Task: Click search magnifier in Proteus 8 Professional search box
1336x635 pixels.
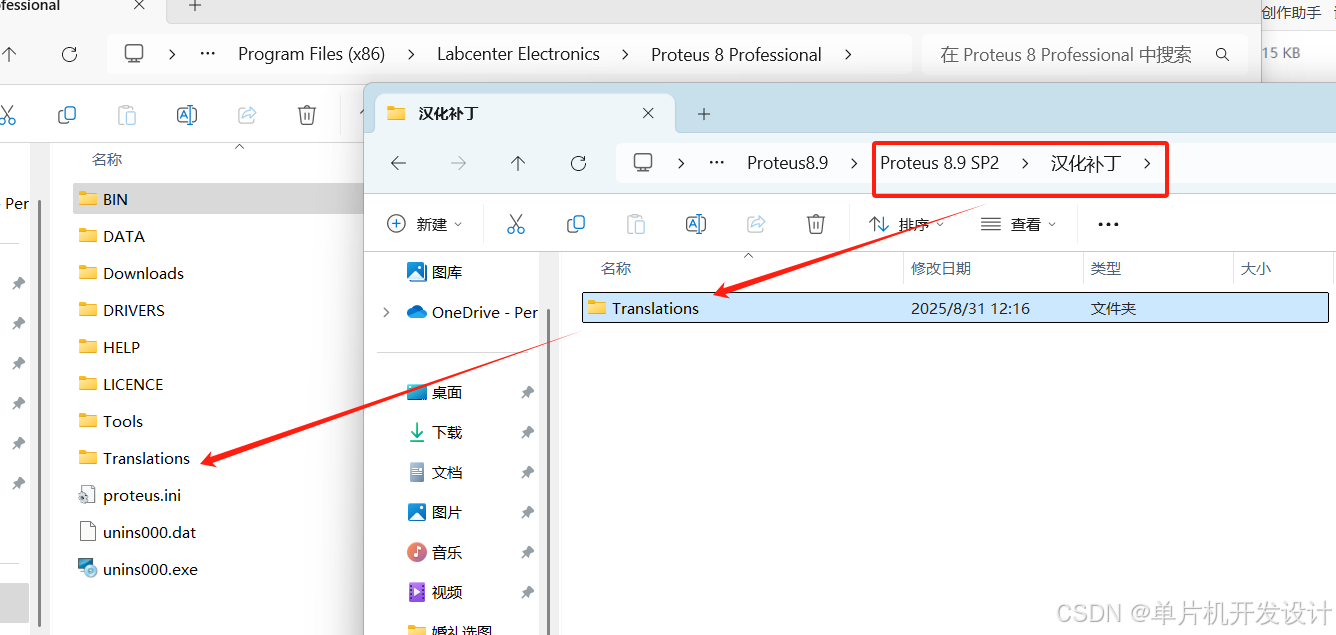Action: 1222,54
